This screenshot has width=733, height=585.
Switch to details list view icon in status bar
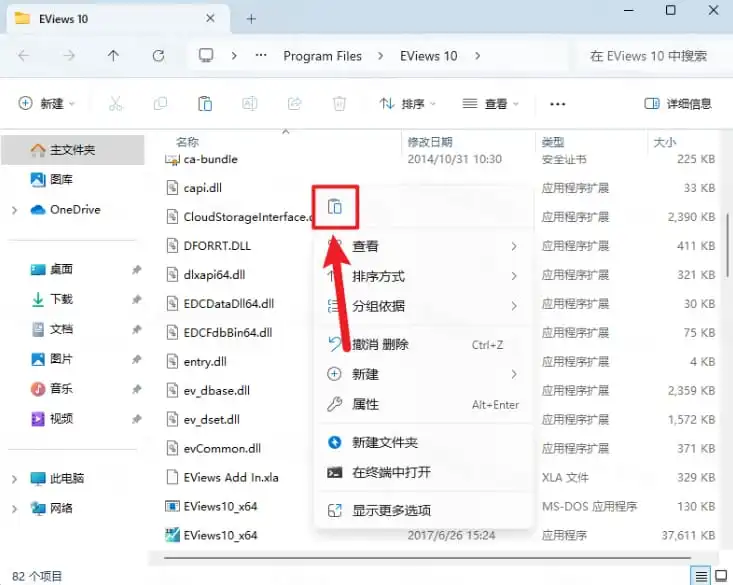click(701, 576)
